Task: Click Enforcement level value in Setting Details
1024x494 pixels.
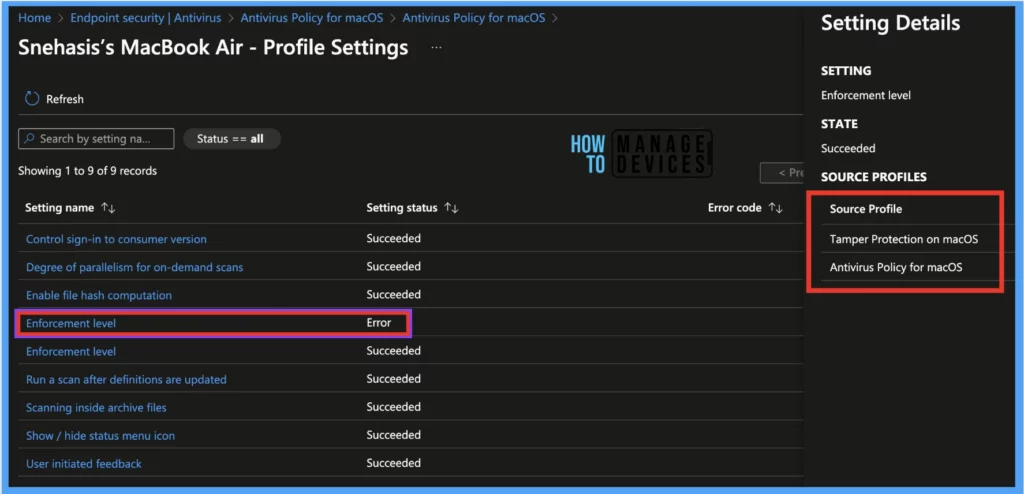Action: (866, 95)
